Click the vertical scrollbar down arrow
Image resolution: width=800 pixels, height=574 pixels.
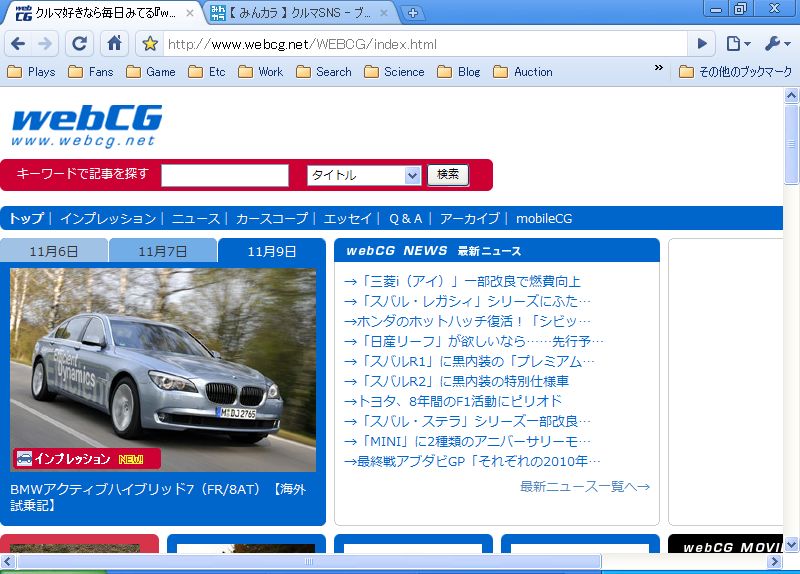point(791,544)
